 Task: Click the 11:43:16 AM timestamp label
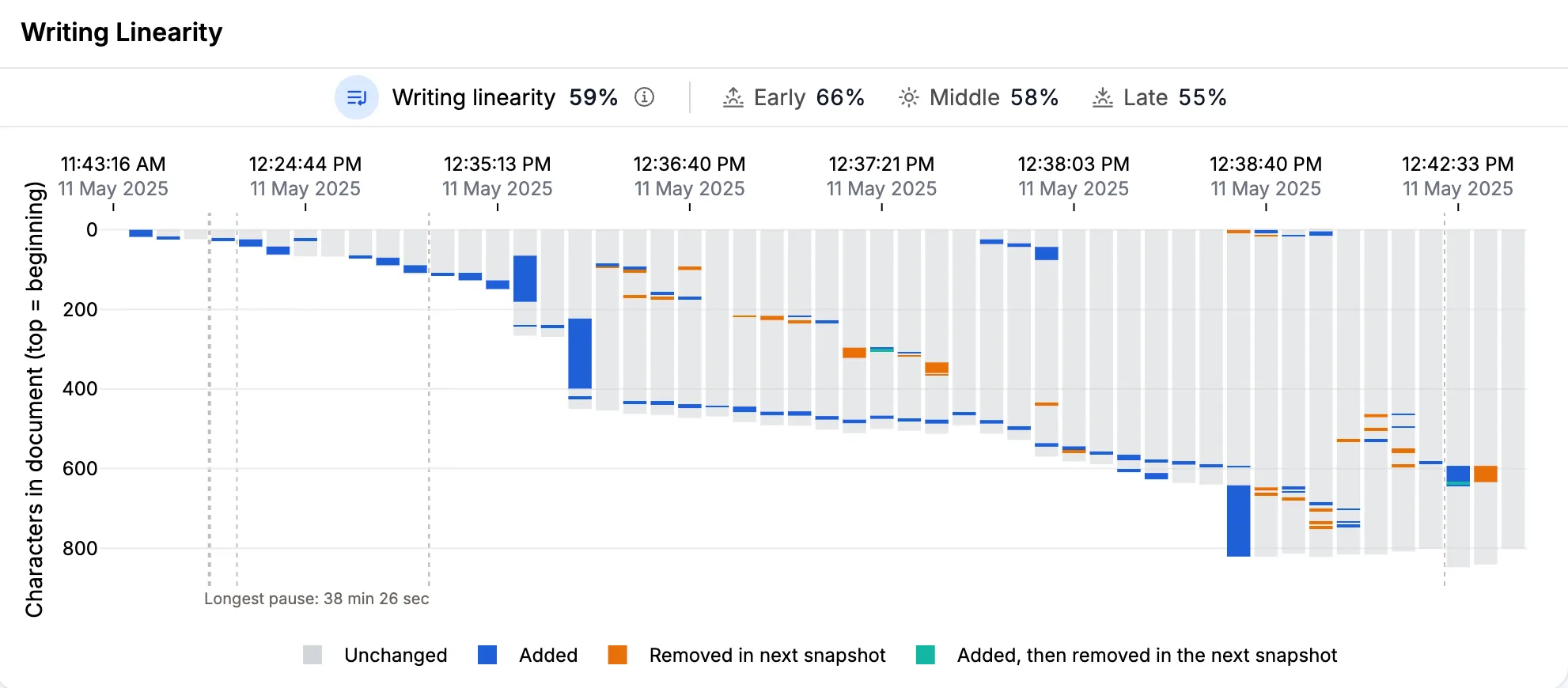pos(113,176)
